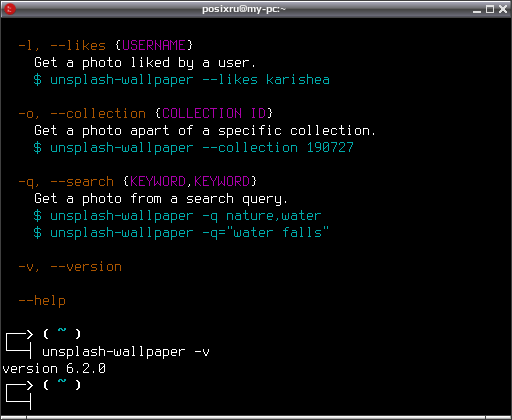Click the {USERNAME} placeholder text
This screenshot has height=420, width=512.
coord(154,45)
